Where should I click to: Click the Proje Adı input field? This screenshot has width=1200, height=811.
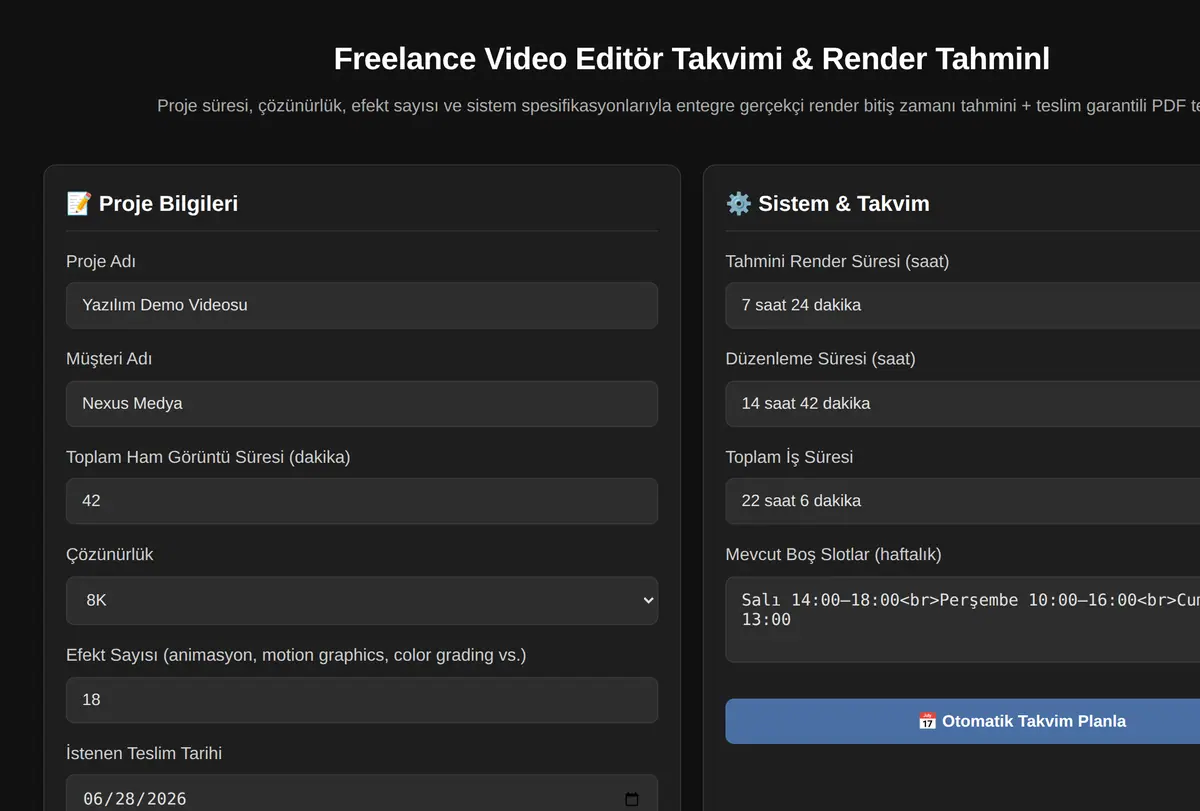click(362, 305)
